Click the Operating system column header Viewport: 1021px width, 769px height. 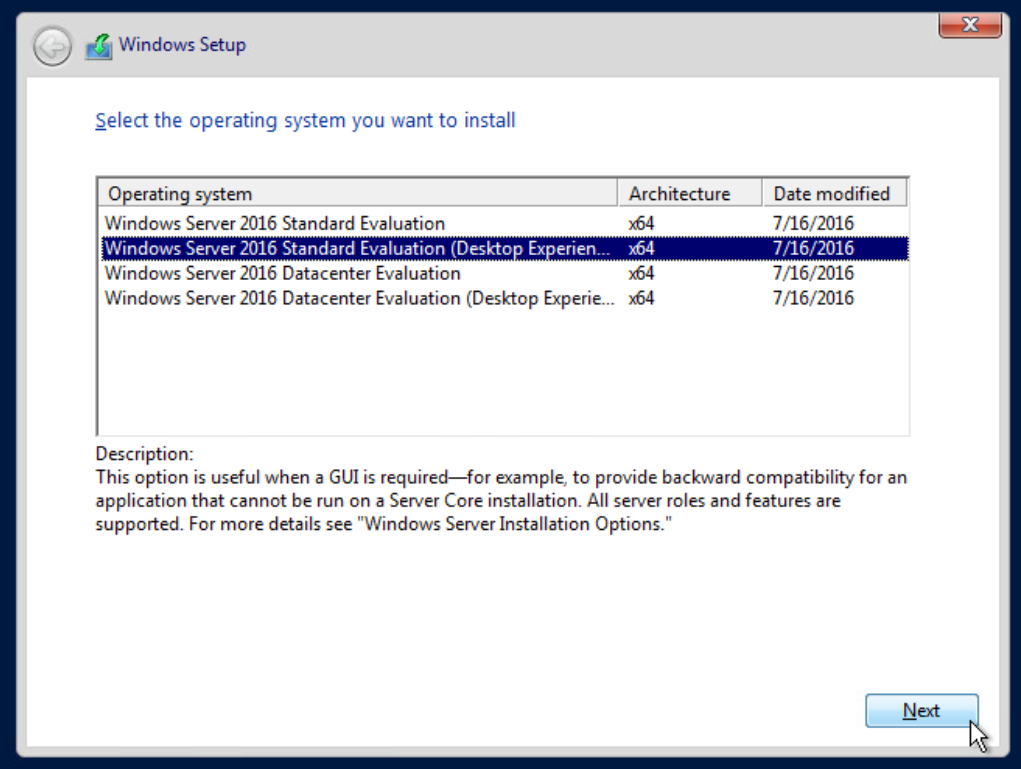(357, 194)
